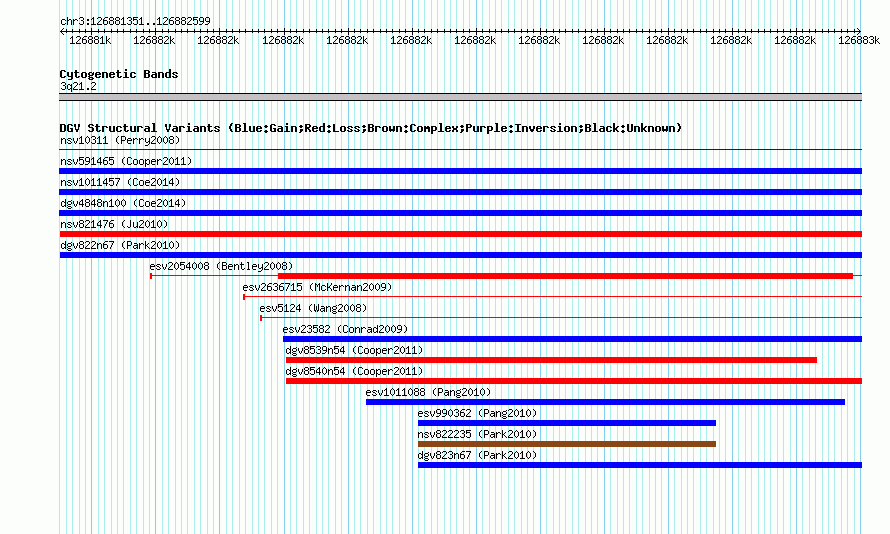Select the dgv822n67 blue gain bar

[x=460, y=255]
